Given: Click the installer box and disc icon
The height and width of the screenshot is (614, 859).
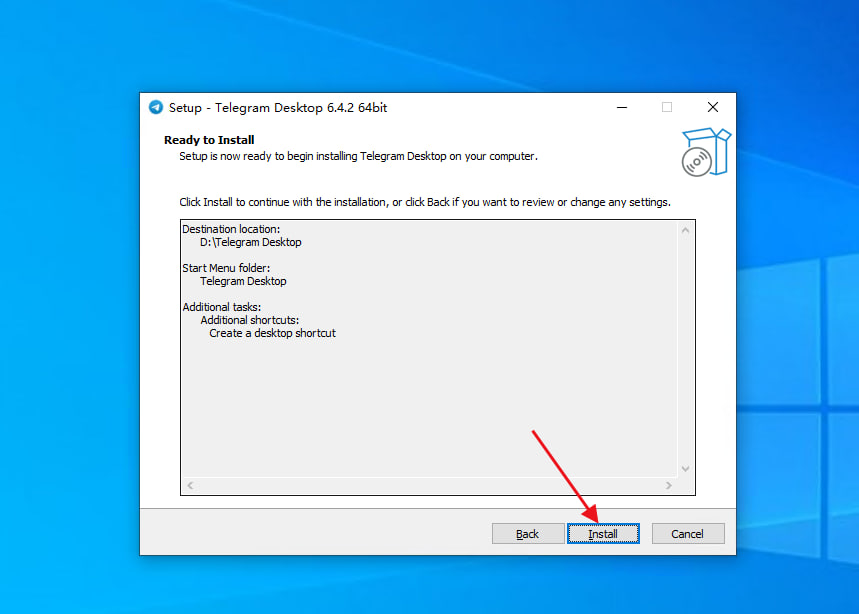Looking at the screenshot, I should tap(706, 152).
